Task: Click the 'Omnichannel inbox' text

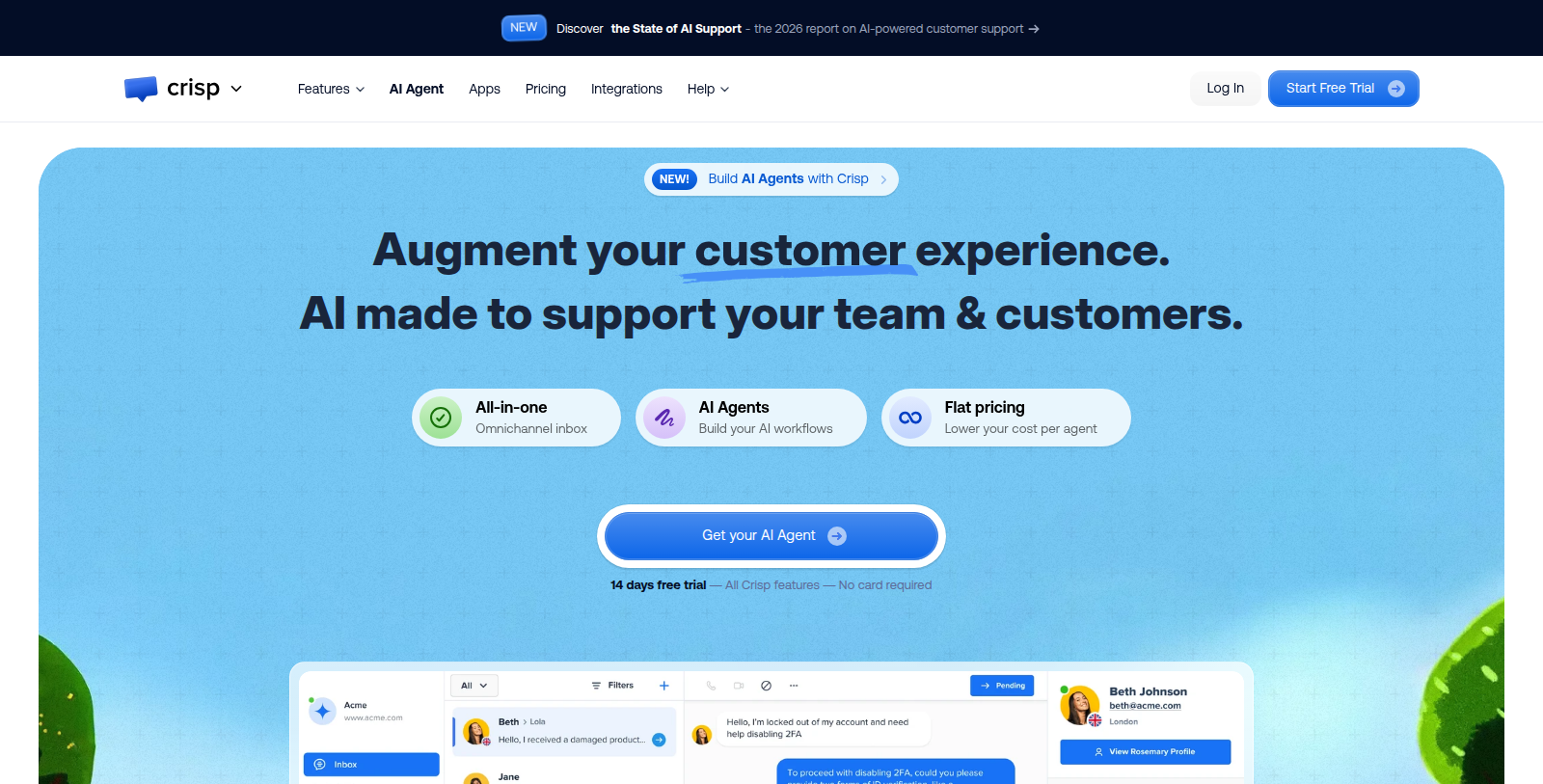Action: [x=531, y=429]
